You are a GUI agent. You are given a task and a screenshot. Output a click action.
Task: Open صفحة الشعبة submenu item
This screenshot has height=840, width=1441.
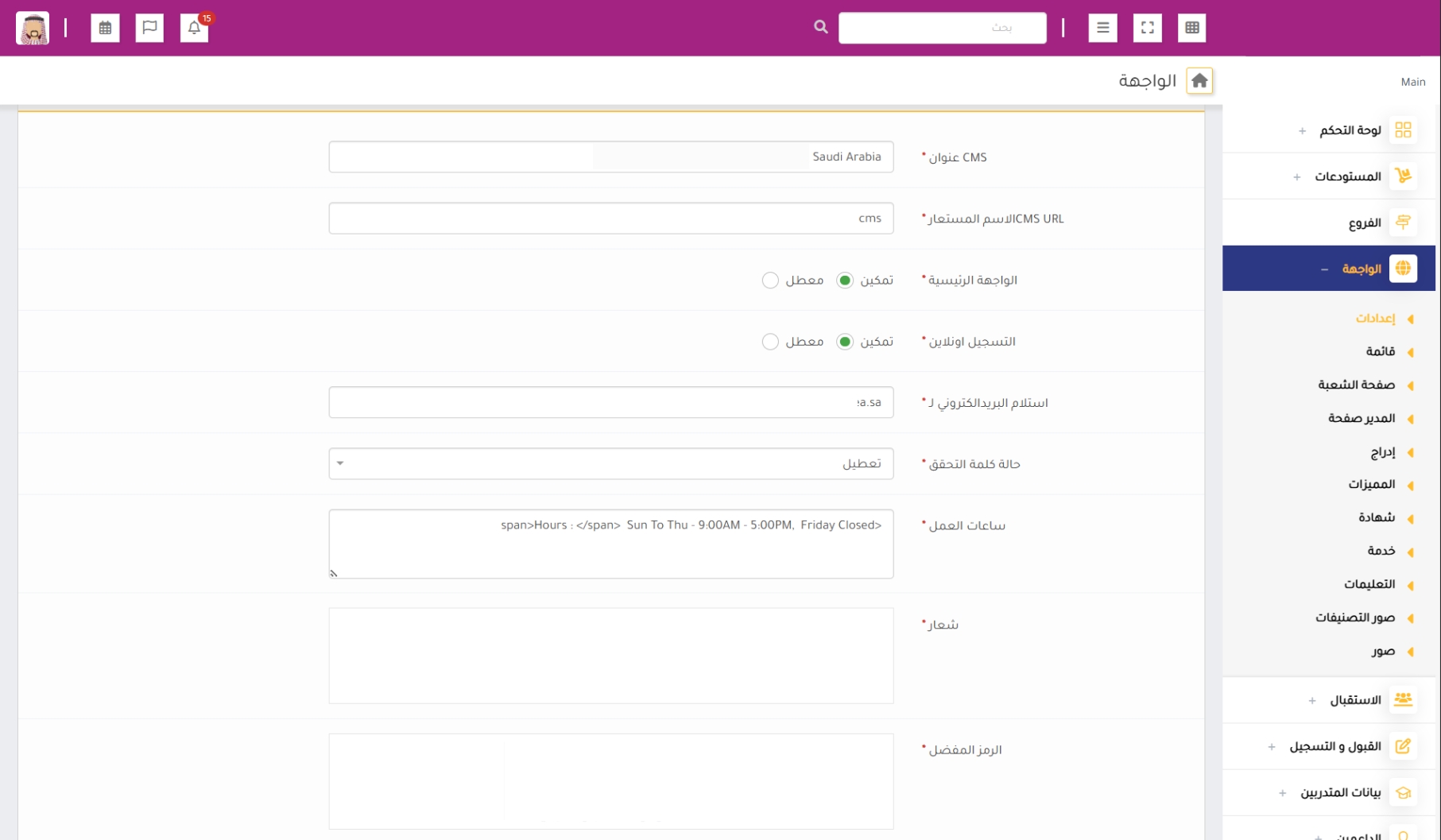pos(1356,385)
